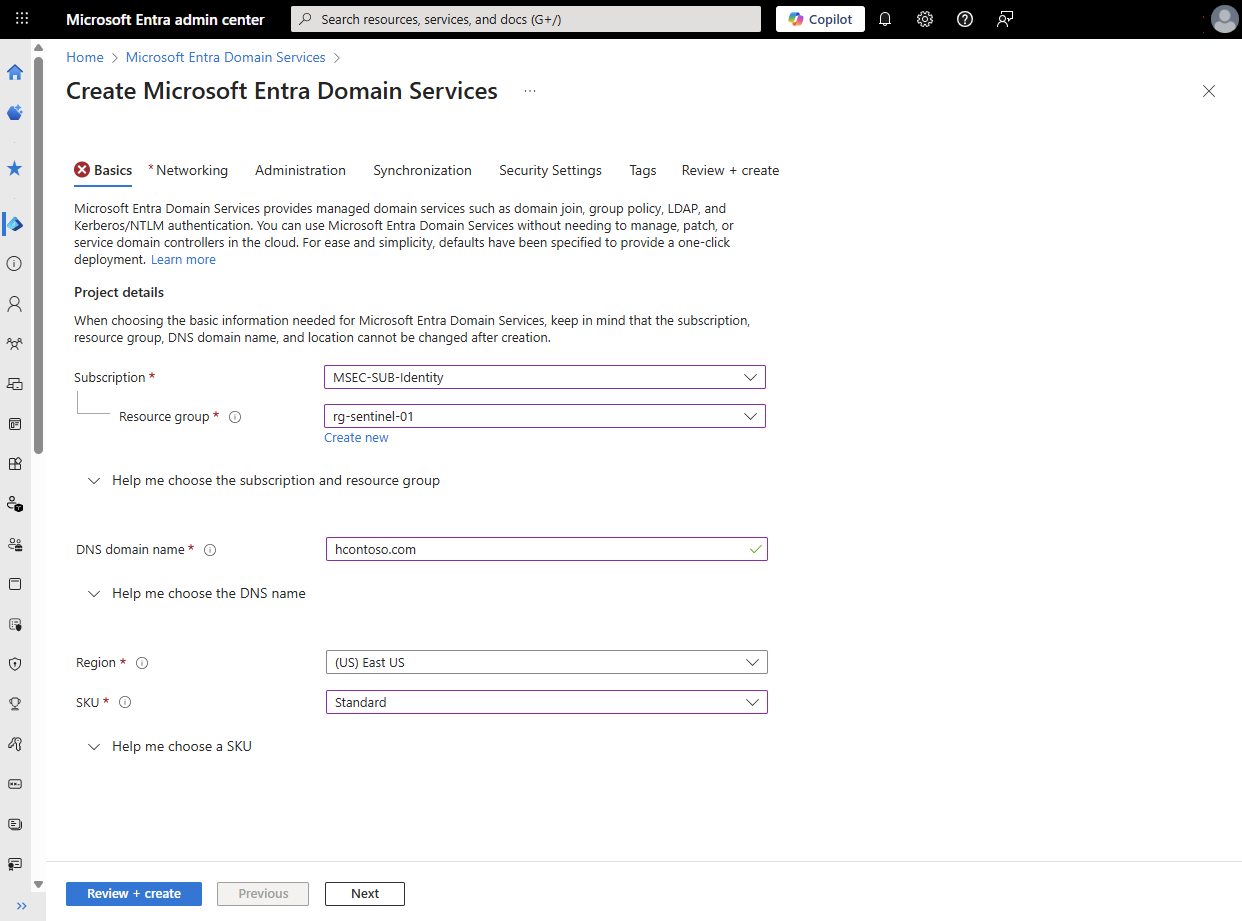The width and height of the screenshot is (1242, 921).
Task: Expand the sidebar with the double-arrow icon
Action: point(20,907)
